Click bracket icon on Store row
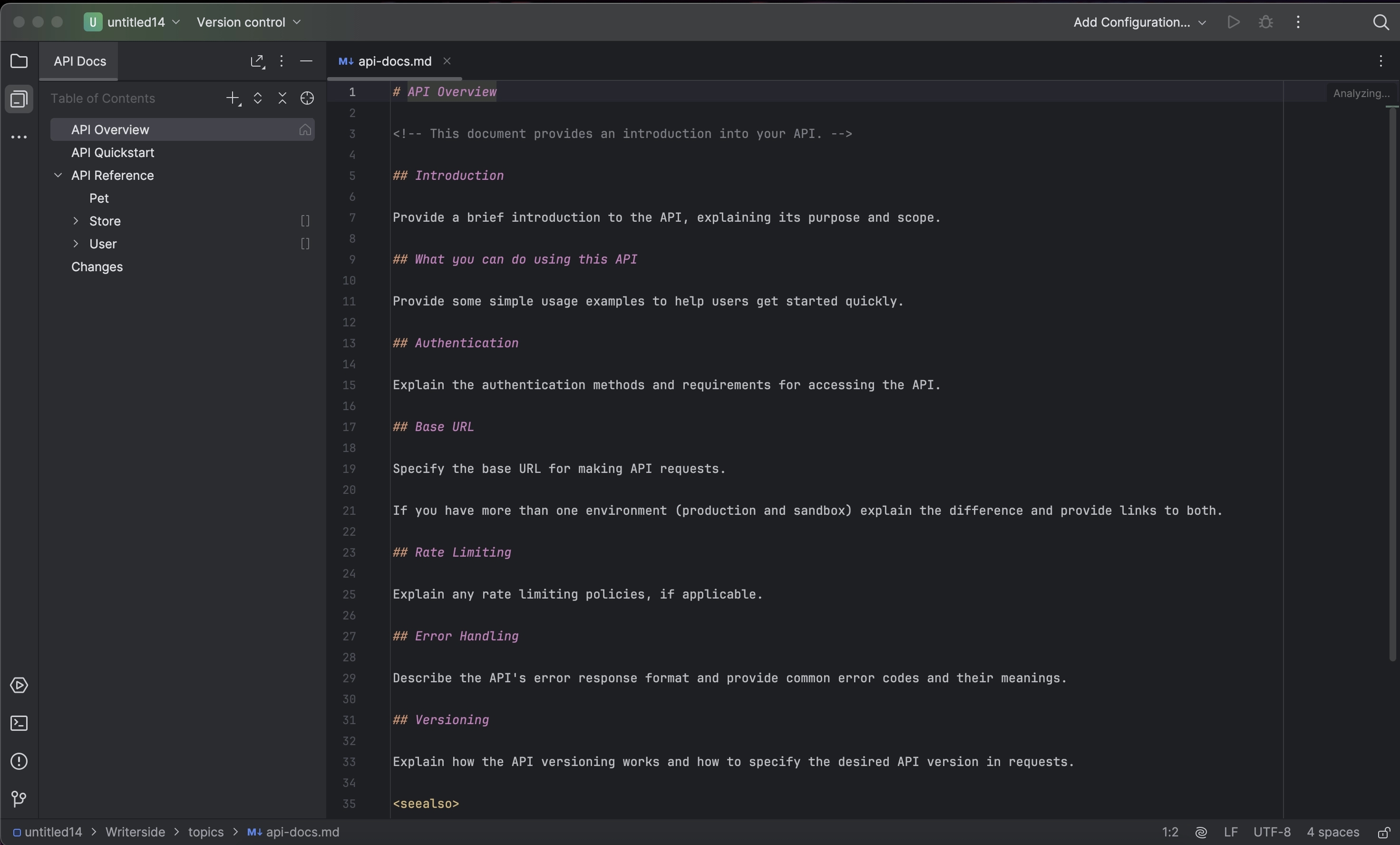The height and width of the screenshot is (845, 1400). 305,221
